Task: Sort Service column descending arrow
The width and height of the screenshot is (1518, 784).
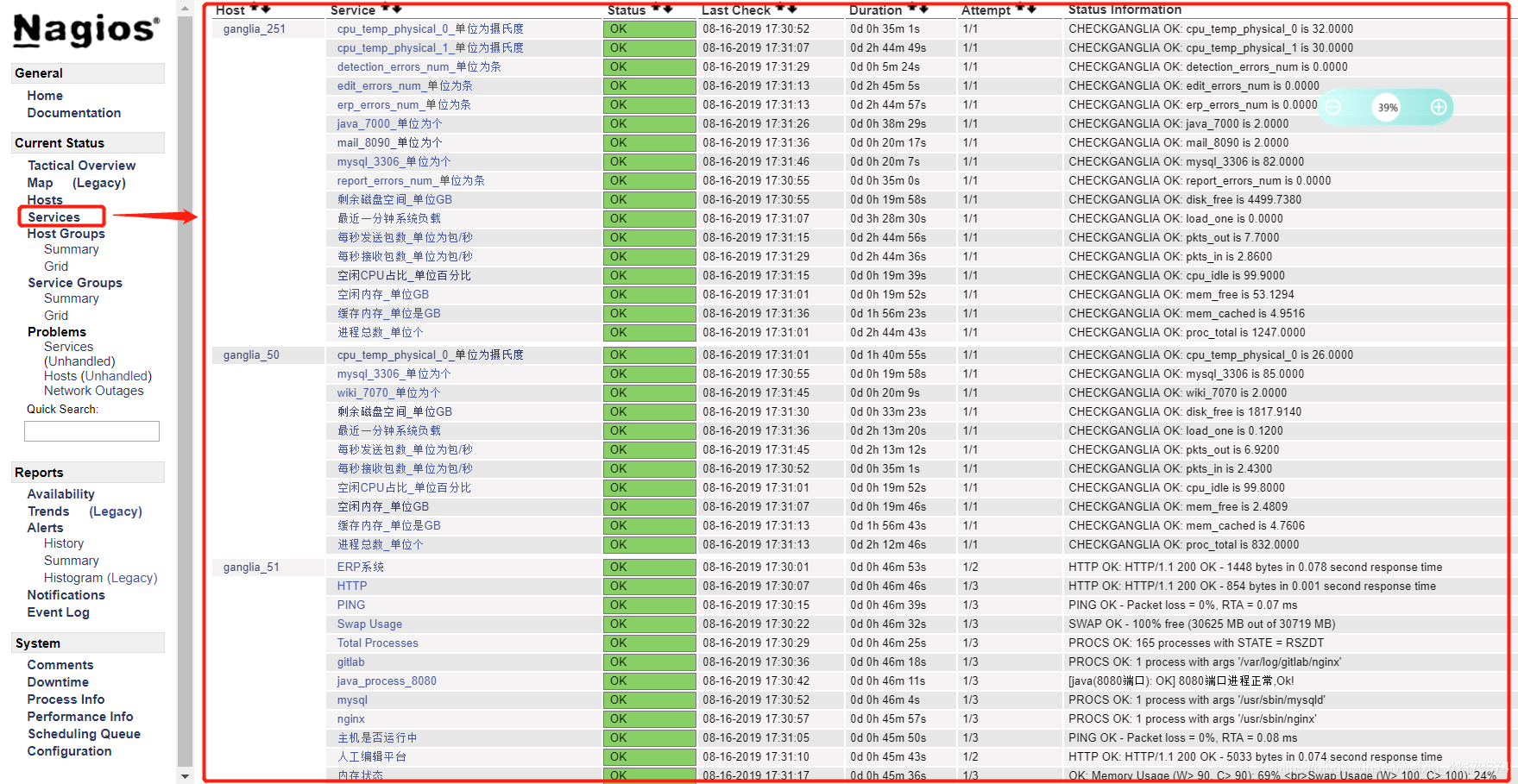Action: click(396, 9)
